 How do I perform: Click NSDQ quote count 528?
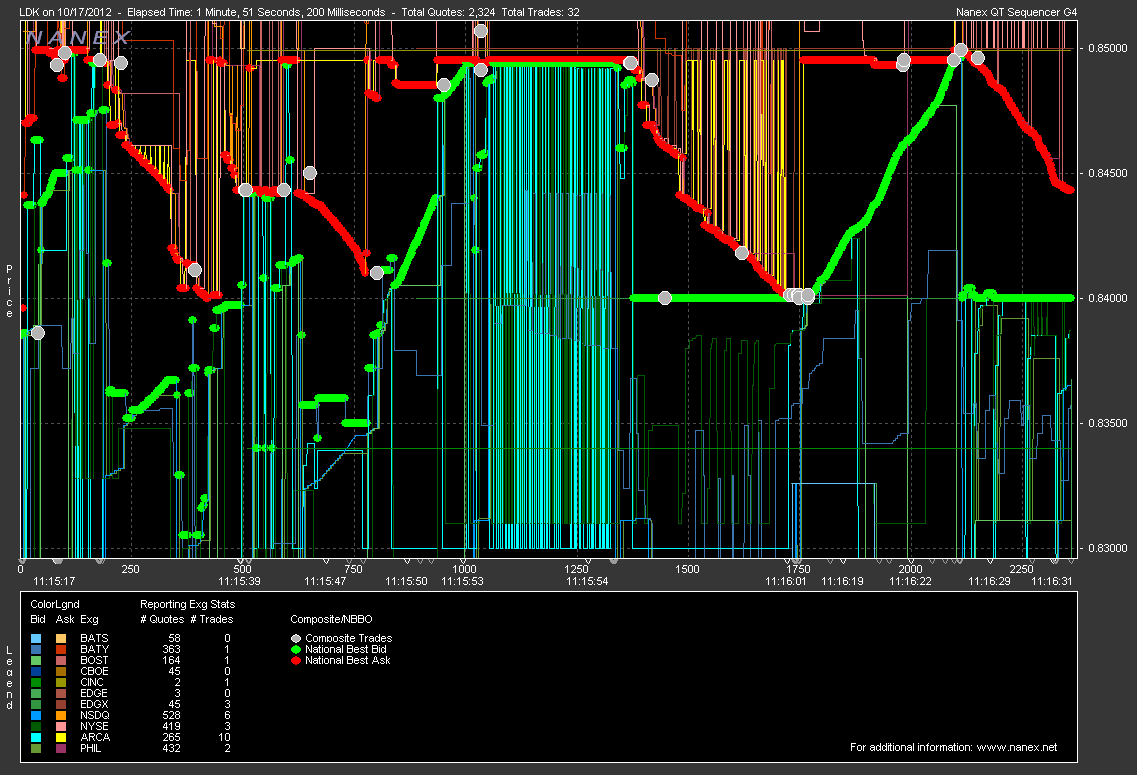(171, 716)
